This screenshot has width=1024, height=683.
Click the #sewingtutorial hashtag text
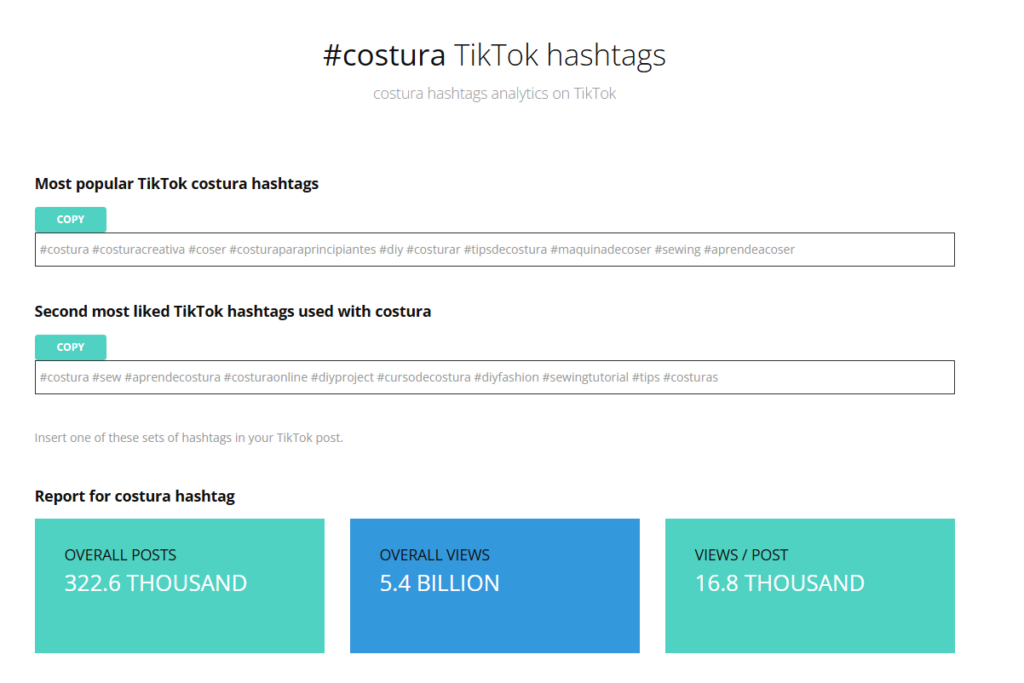click(x=585, y=377)
